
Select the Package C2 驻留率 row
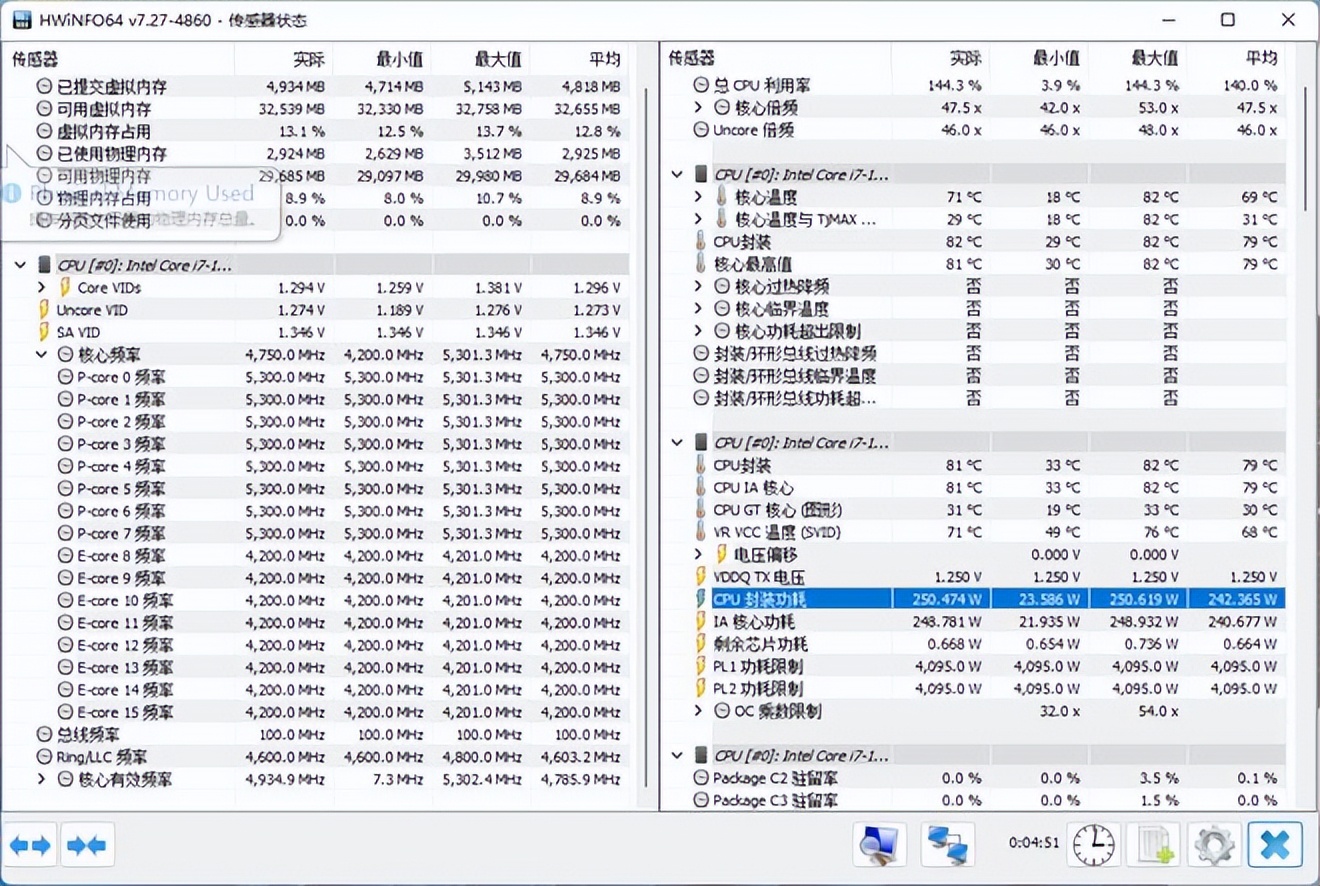(780, 778)
